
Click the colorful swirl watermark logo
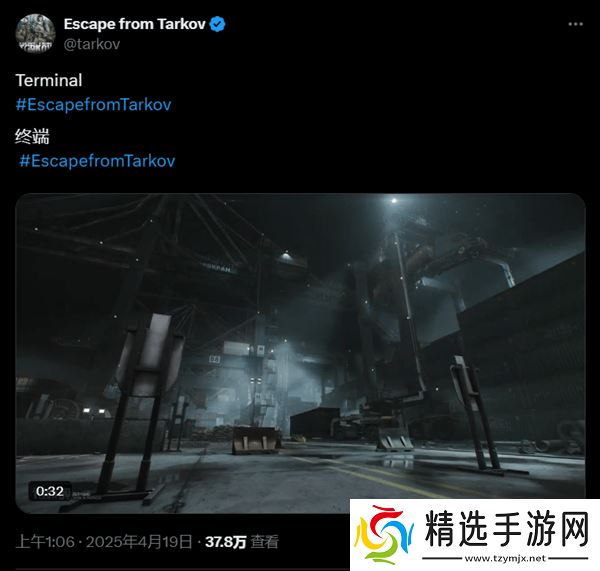384,535
